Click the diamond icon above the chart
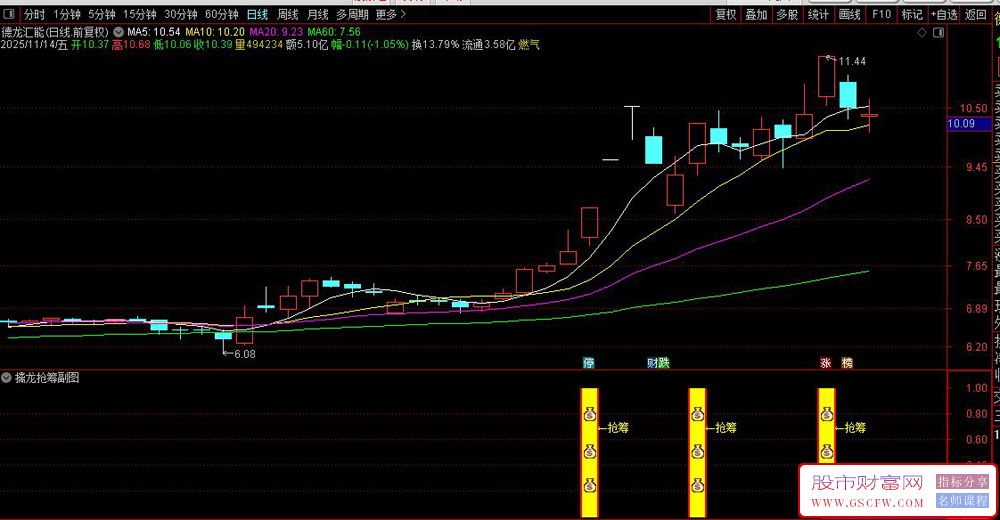The width and height of the screenshot is (1000, 520). [922, 33]
